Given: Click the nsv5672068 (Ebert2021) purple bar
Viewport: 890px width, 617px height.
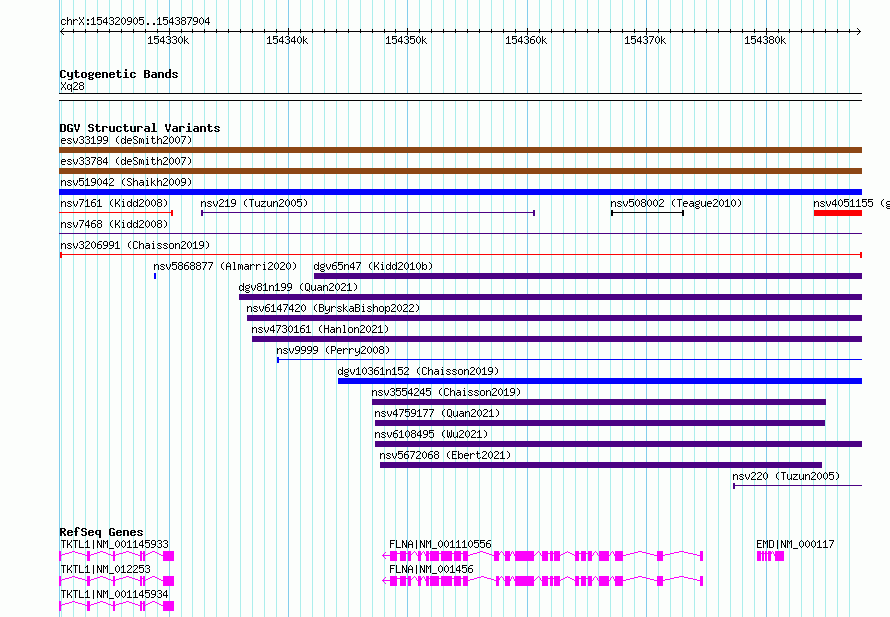Looking at the screenshot, I should coord(601,465).
